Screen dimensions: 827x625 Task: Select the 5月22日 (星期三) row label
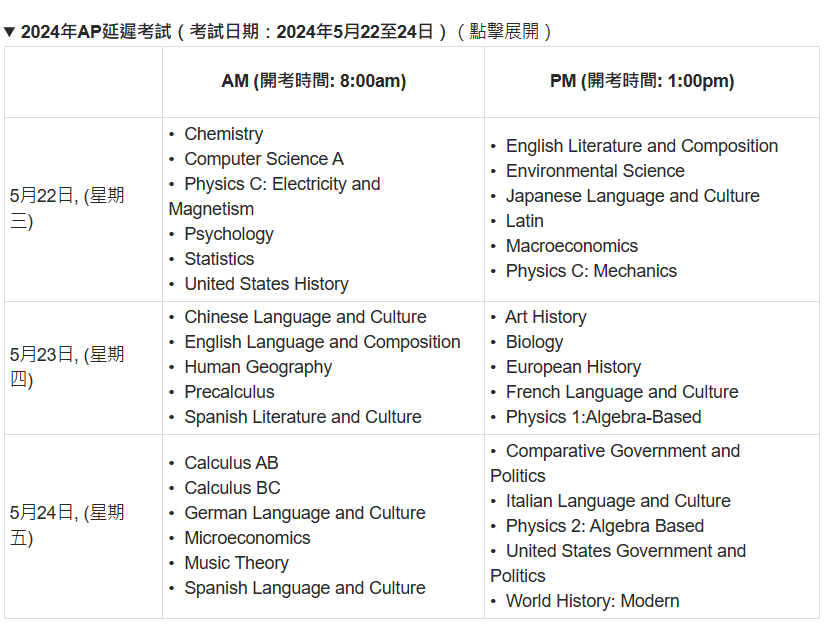pos(67,208)
